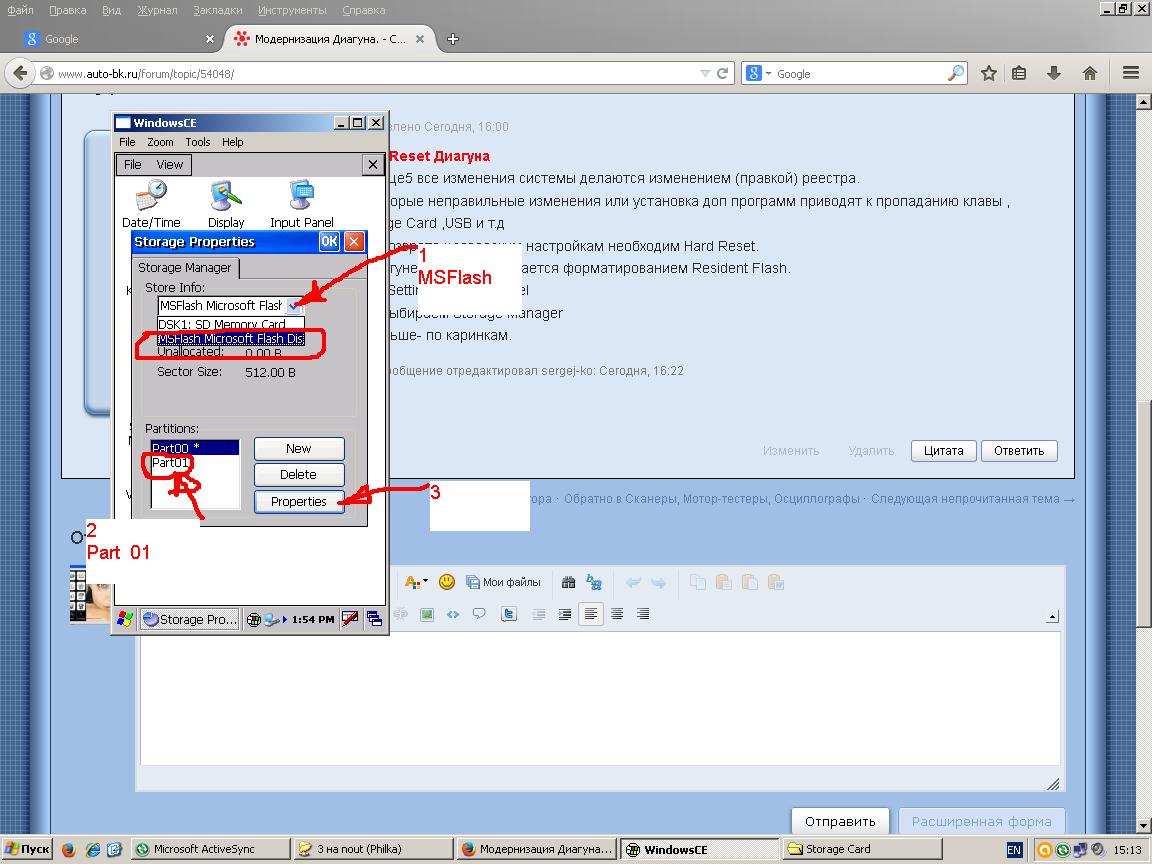Image resolution: width=1152 pixels, height=864 pixels.
Task: Center align text in the editor
Action: [x=617, y=614]
